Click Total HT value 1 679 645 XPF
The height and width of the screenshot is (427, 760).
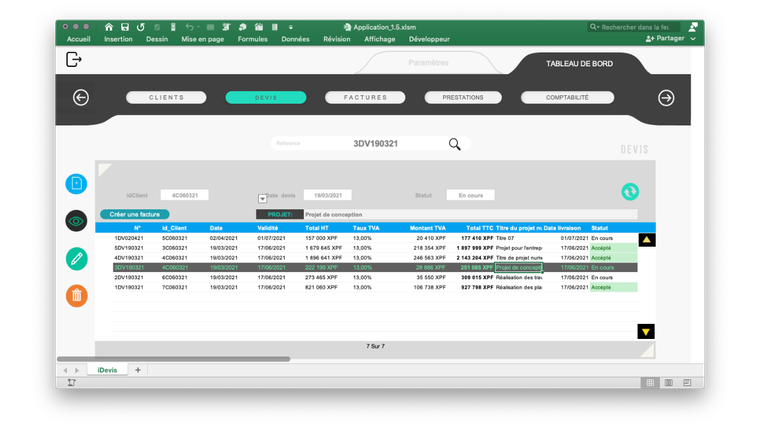pyautogui.click(x=323, y=248)
